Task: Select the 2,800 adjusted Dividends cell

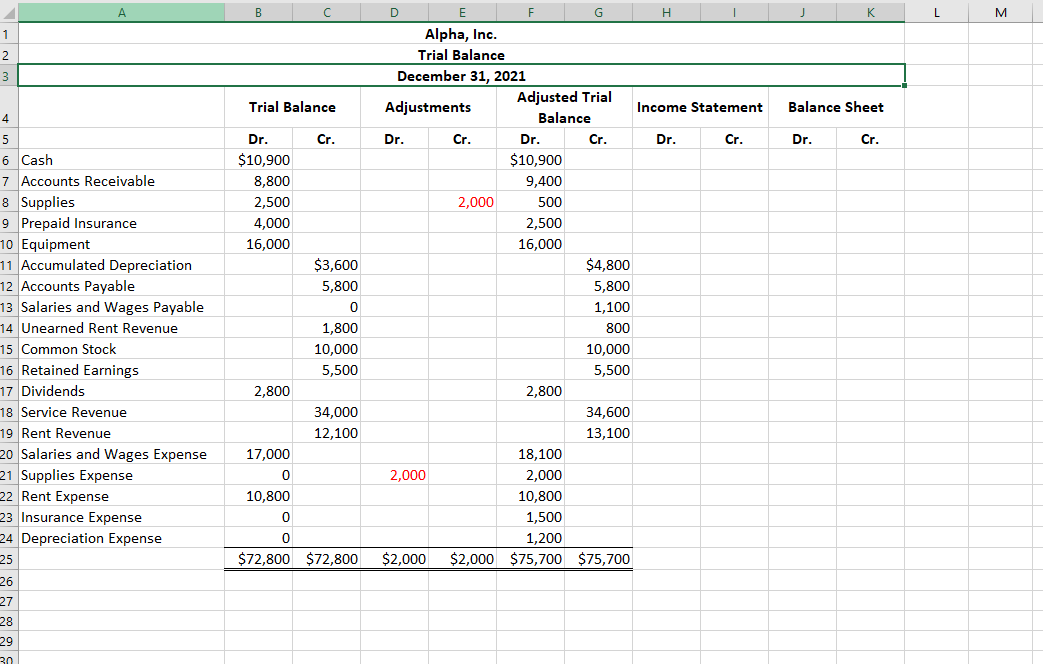Action: coord(530,391)
